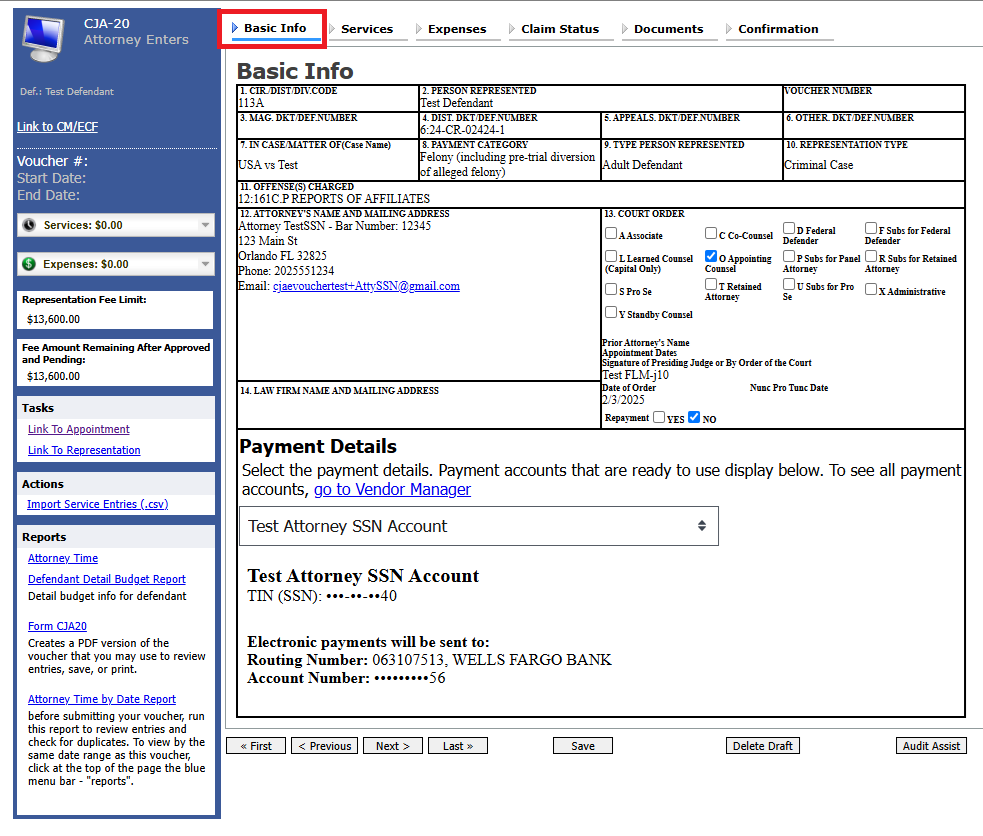983x836 pixels.
Task: Go to the Documents tab
Action: pos(668,29)
